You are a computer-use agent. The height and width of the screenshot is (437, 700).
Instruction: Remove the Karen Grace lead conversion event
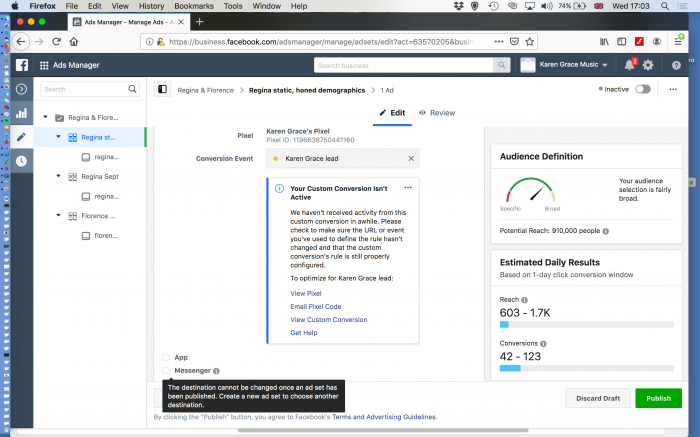(x=411, y=158)
